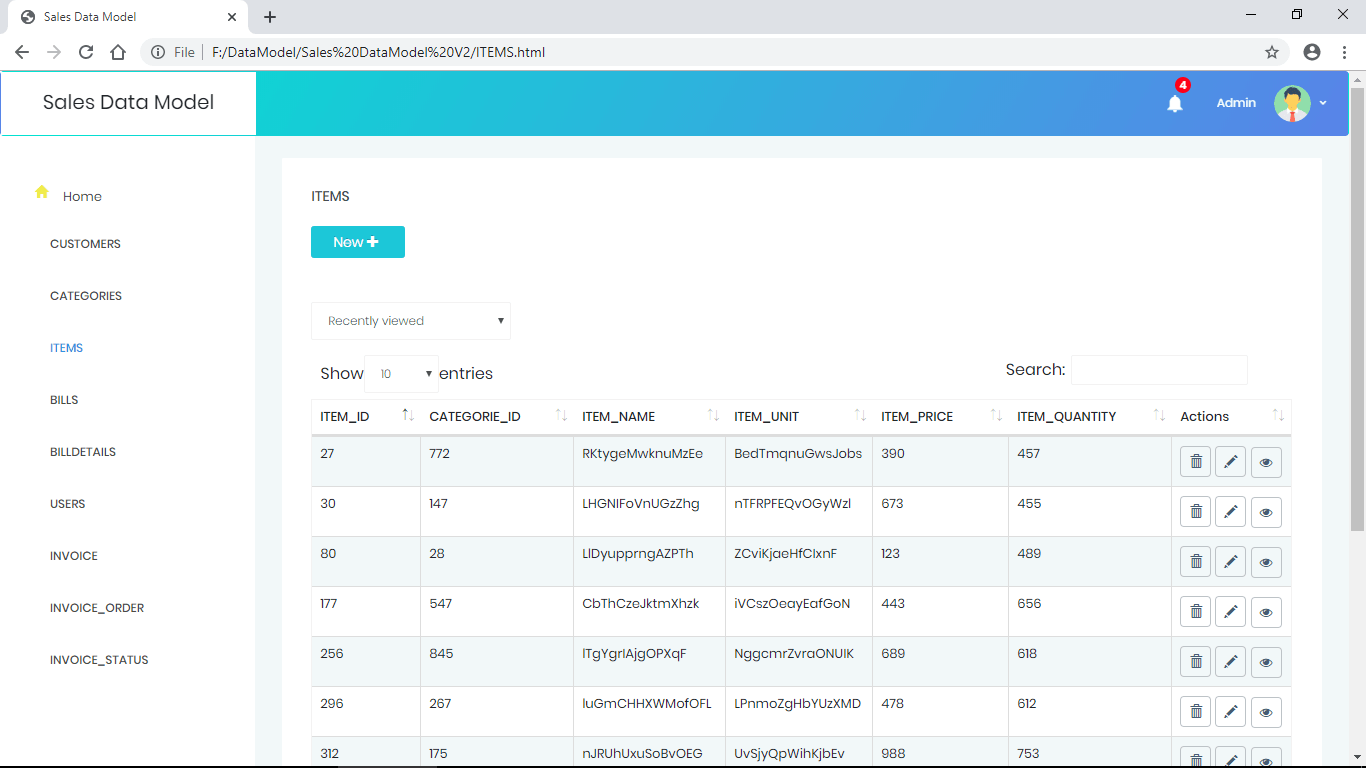View details of item ID 80
1366x768 pixels.
point(1266,562)
